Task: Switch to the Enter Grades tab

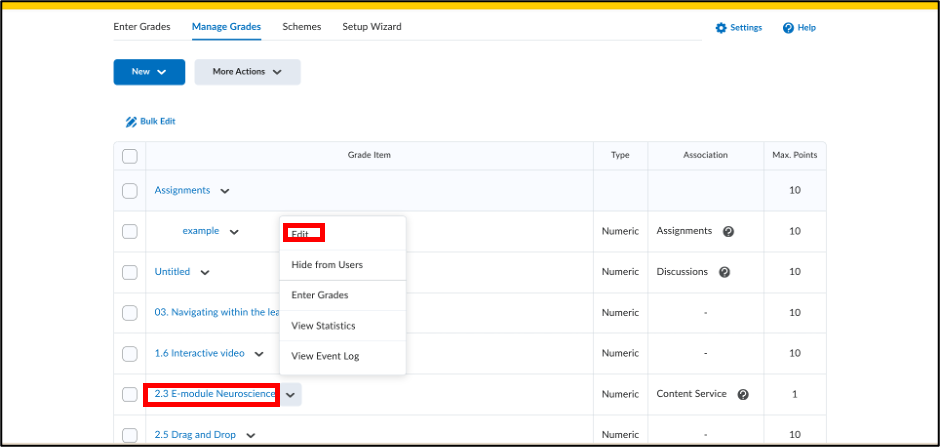Action: tap(142, 27)
